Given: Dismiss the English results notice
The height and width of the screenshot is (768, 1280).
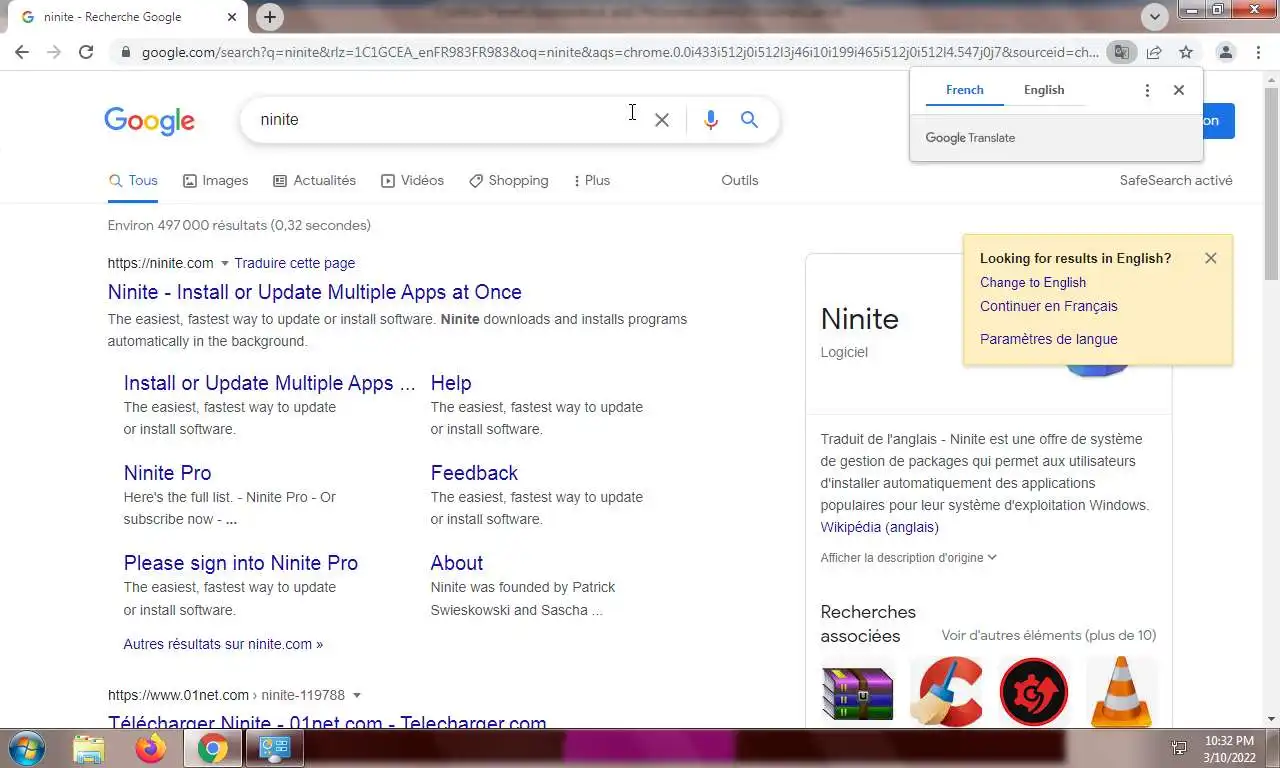Looking at the screenshot, I should (1211, 258).
